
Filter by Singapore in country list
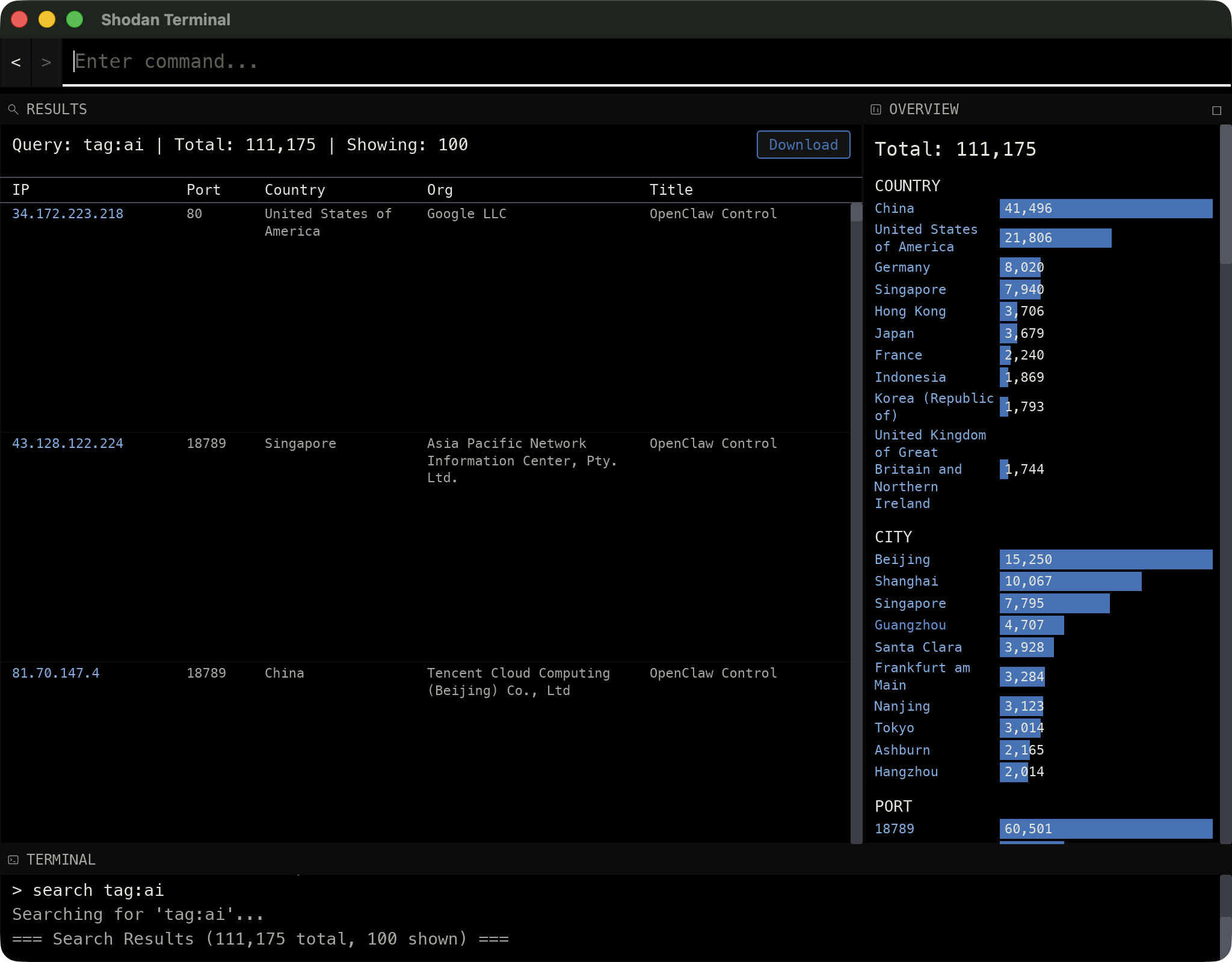(910, 290)
